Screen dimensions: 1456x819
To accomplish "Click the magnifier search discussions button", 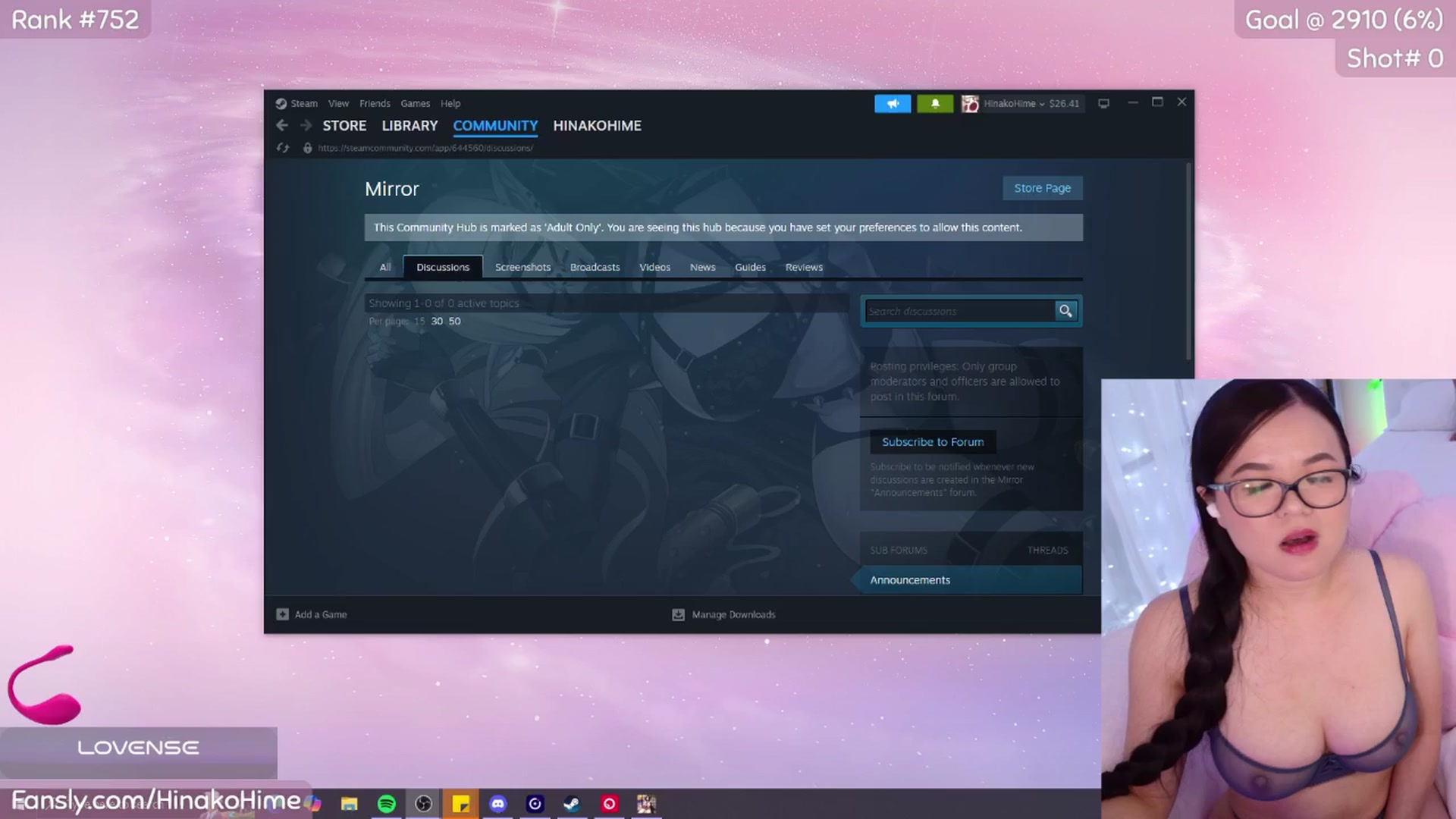I will click(1065, 311).
